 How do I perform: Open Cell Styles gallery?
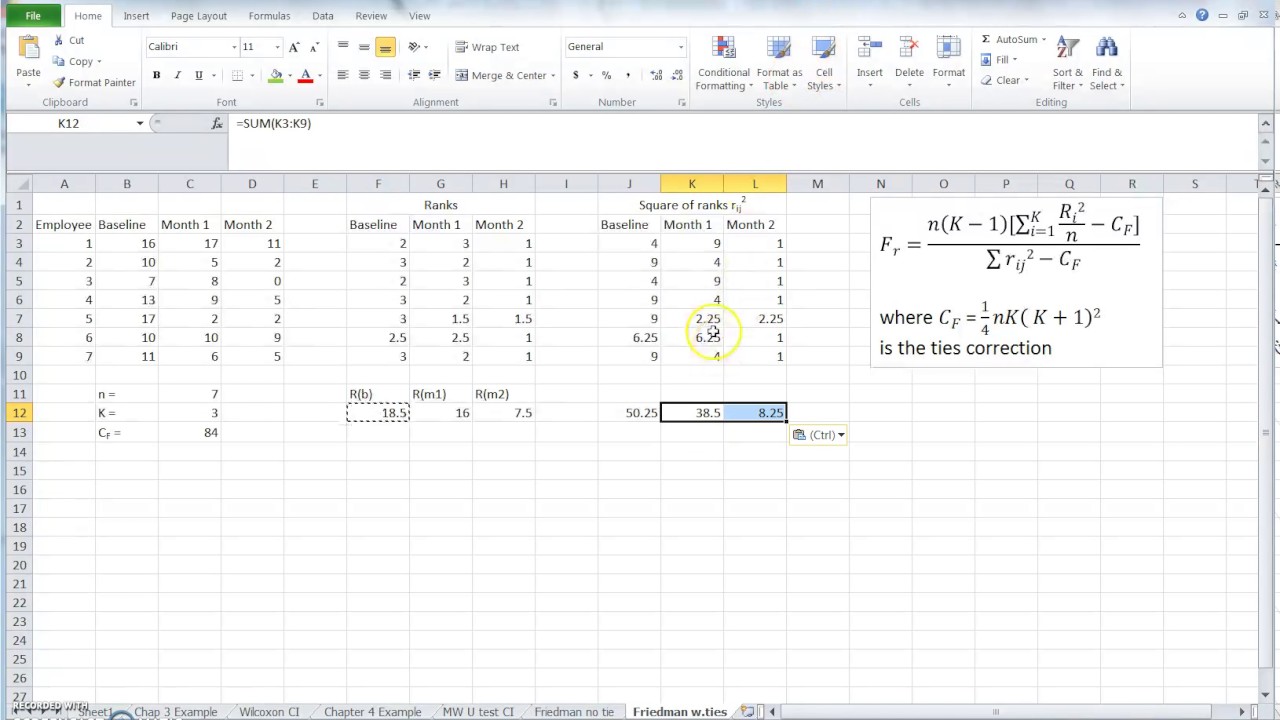pyautogui.click(x=824, y=63)
